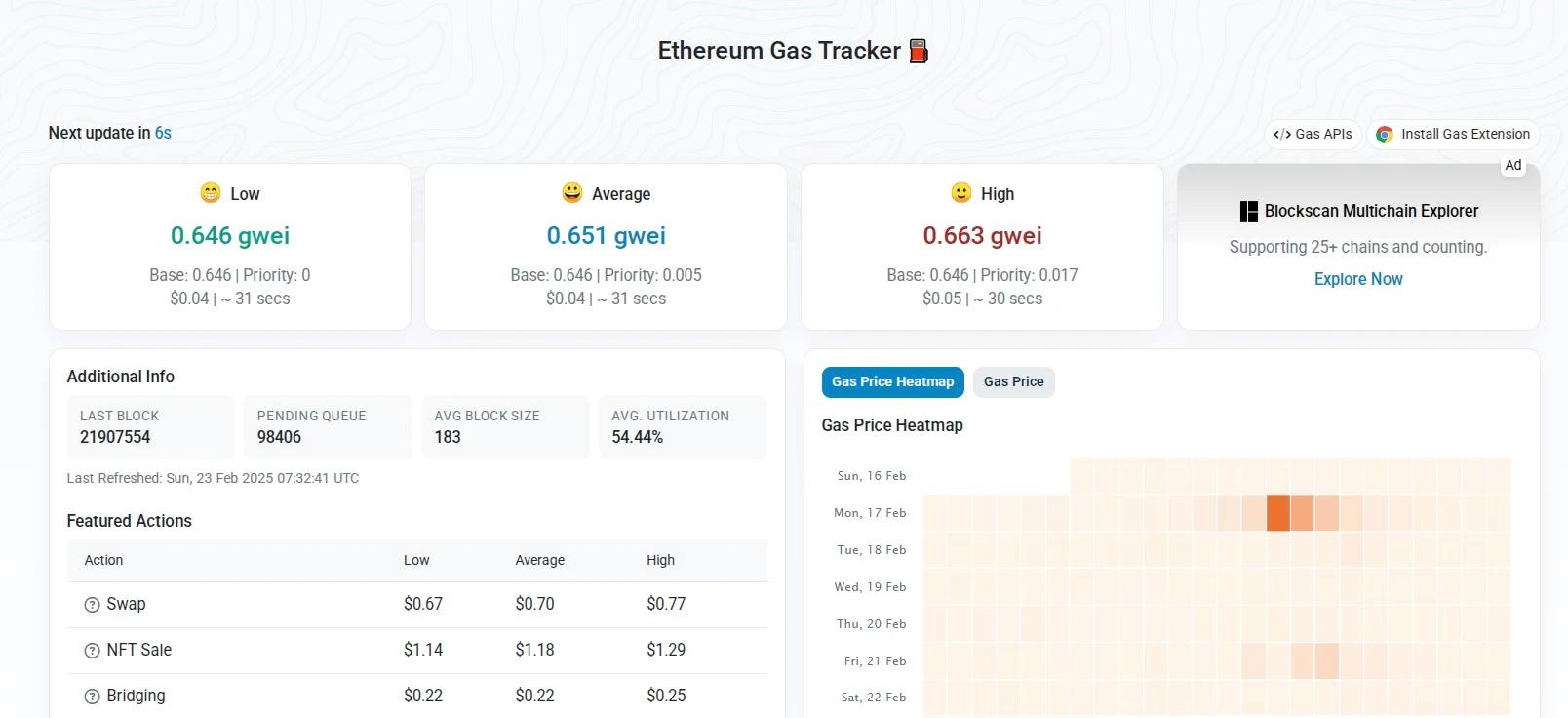Click the darkest orange cell in Mon 17 Feb row
This screenshot has height=718, width=1568.
[x=1277, y=512]
